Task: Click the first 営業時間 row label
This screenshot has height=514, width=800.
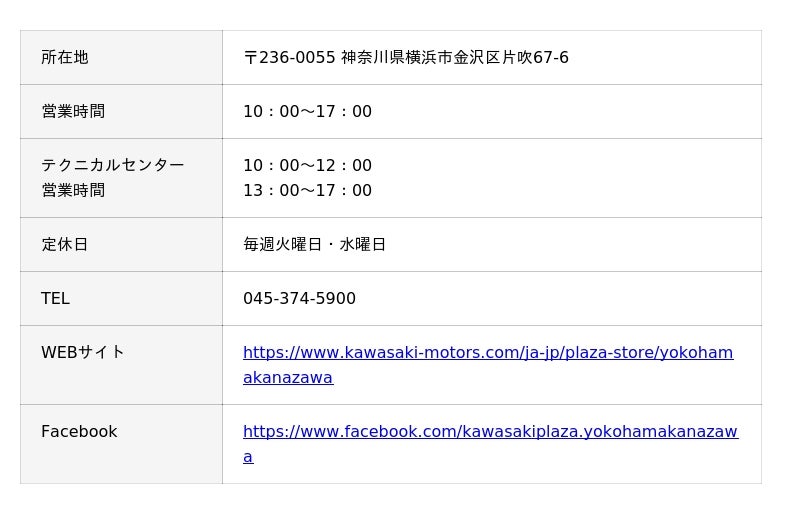Action: pyautogui.click(x=73, y=111)
